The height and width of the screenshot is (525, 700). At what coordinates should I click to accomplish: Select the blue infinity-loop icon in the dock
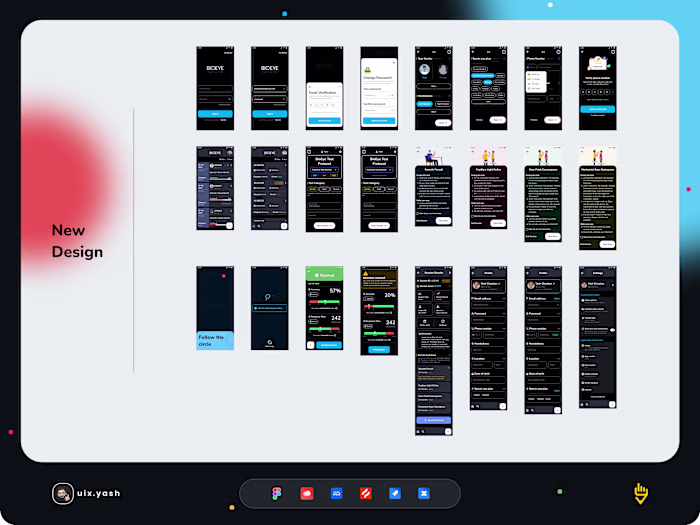click(336, 493)
